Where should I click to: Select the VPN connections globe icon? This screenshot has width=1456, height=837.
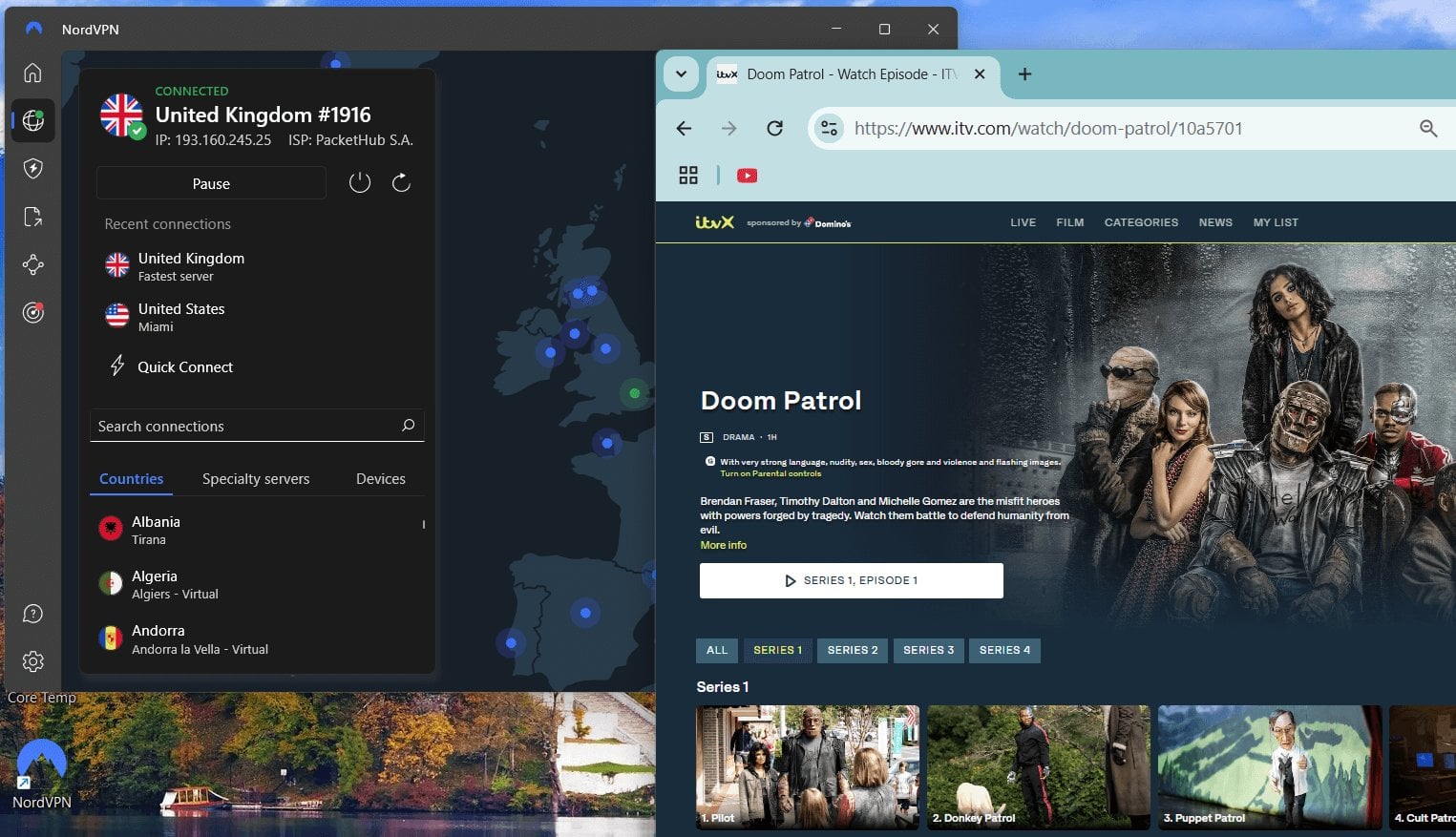[x=32, y=120]
